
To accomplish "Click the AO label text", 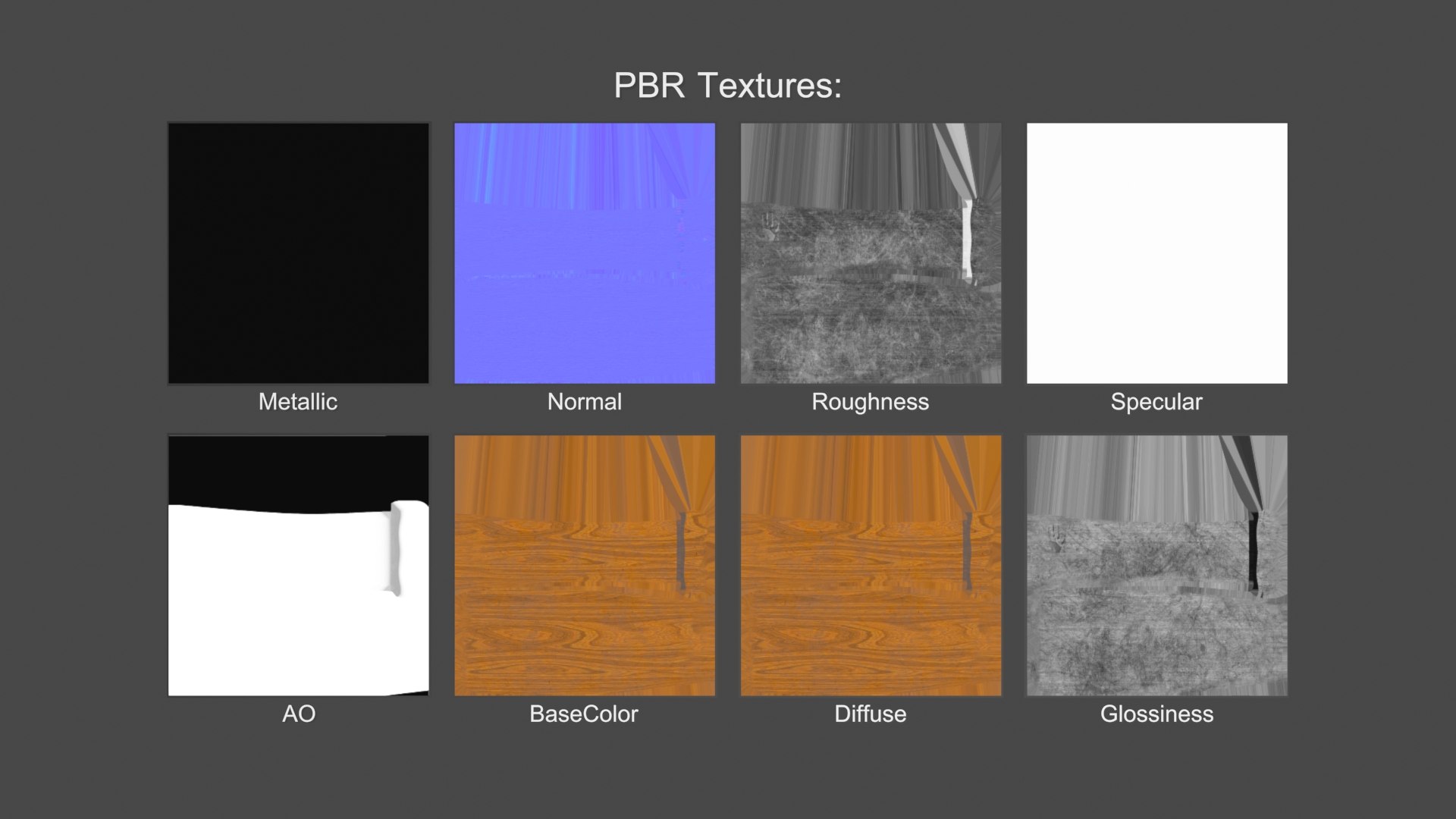I will coord(298,714).
